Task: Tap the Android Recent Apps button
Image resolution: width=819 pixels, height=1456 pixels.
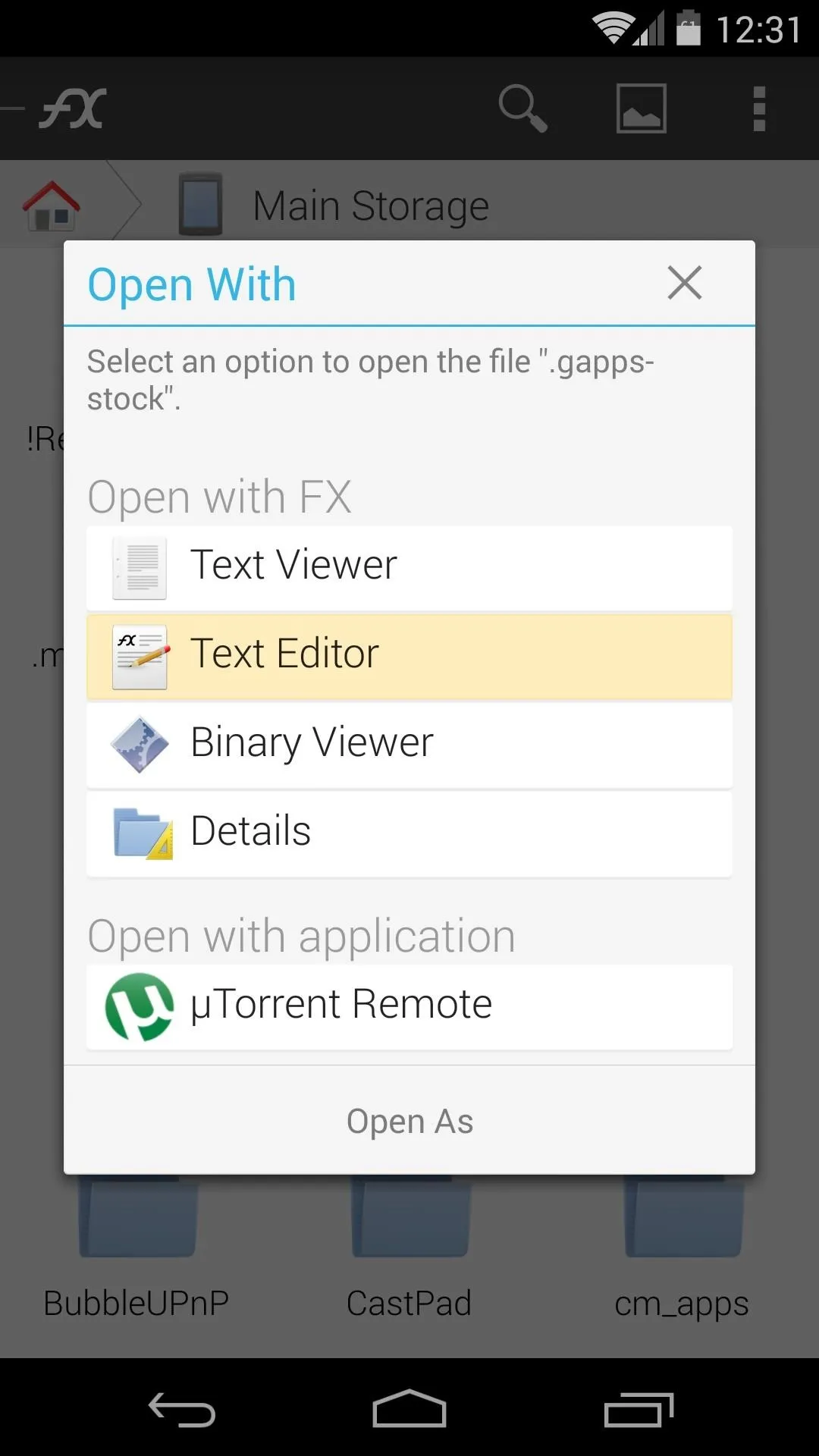Action: pyautogui.click(x=639, y=1410)
